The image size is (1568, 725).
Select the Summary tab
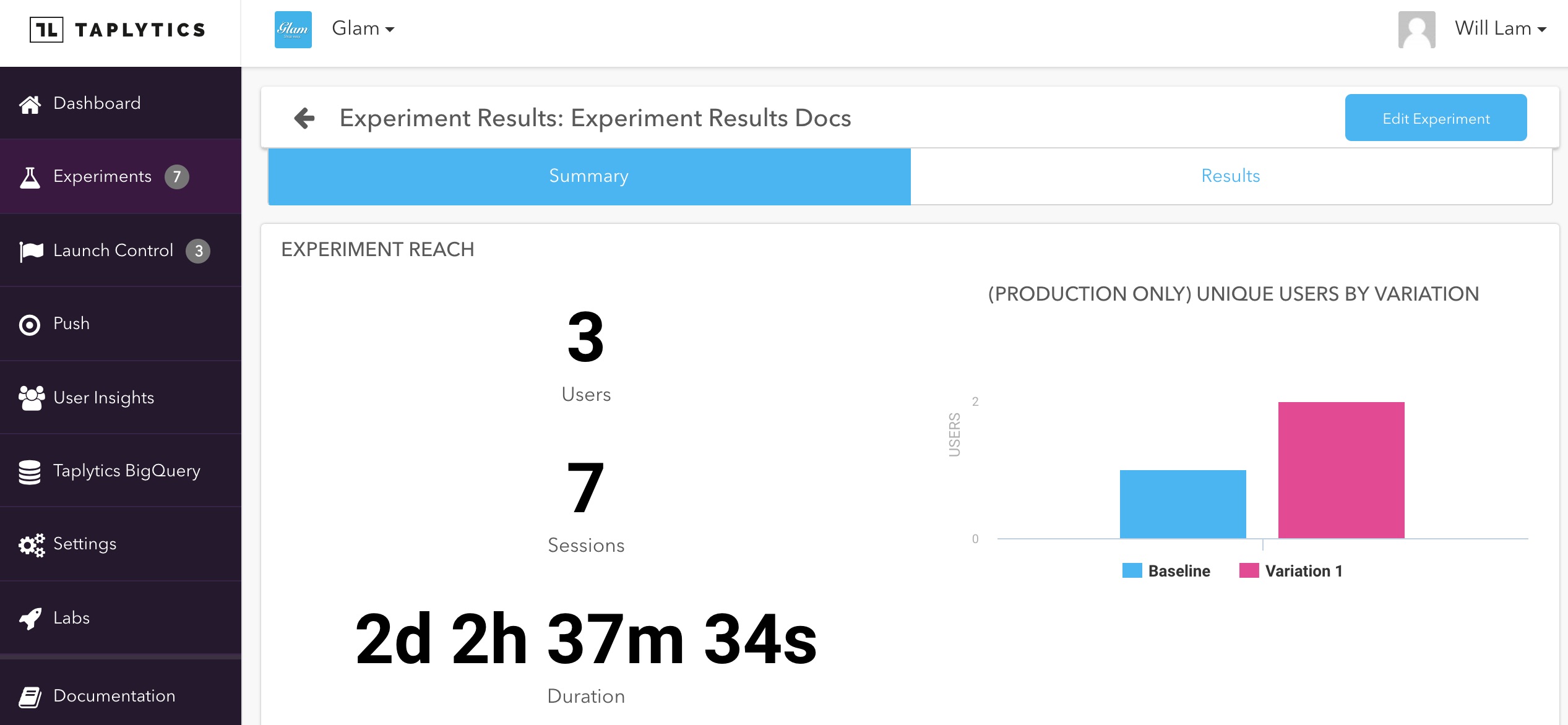click(588, 176)
